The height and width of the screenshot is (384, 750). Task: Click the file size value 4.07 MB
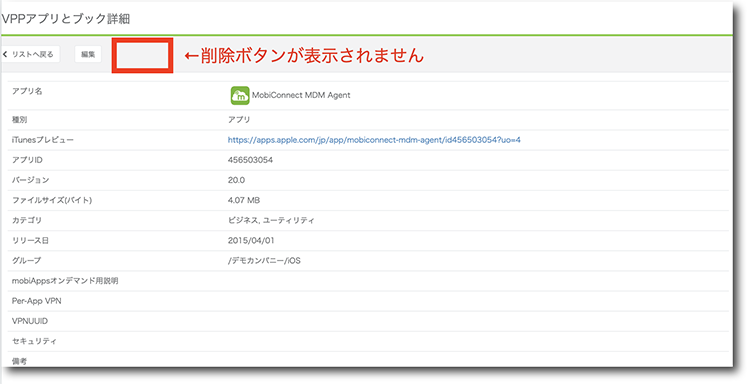click(x=244, y=200)
